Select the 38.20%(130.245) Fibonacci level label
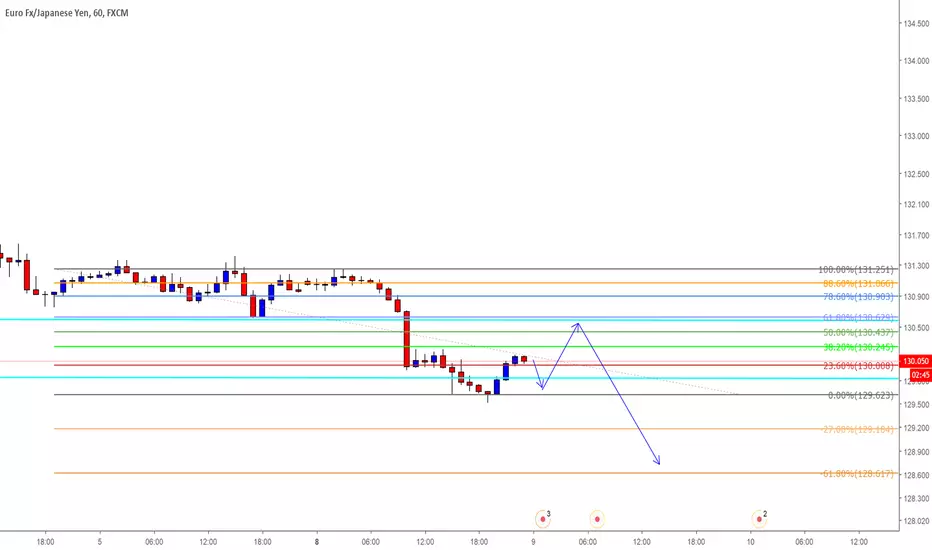Screen dimensions: 932x550 pyautogui.click(x=858, y=347)
